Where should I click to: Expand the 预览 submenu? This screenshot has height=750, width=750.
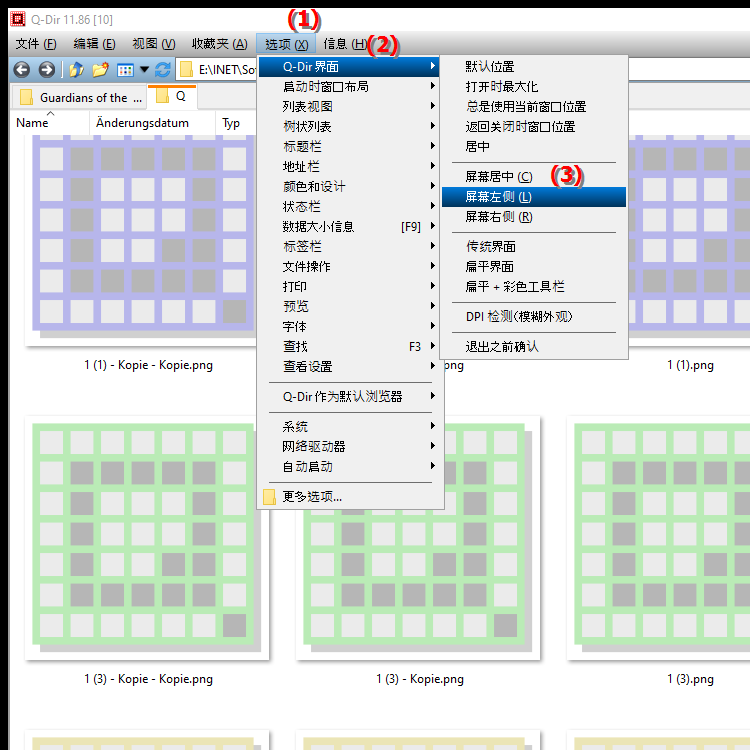pyautogui.click(x=349, y=307)
